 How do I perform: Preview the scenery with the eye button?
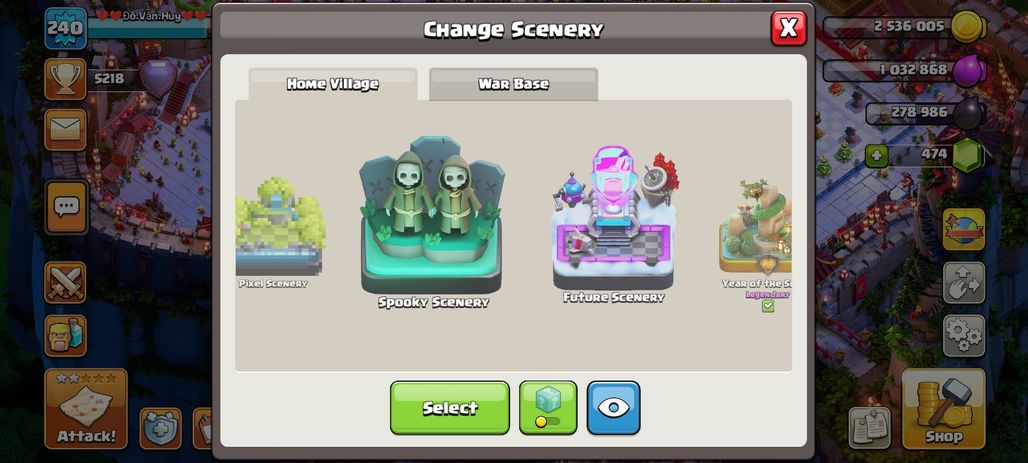pos(613,407)
